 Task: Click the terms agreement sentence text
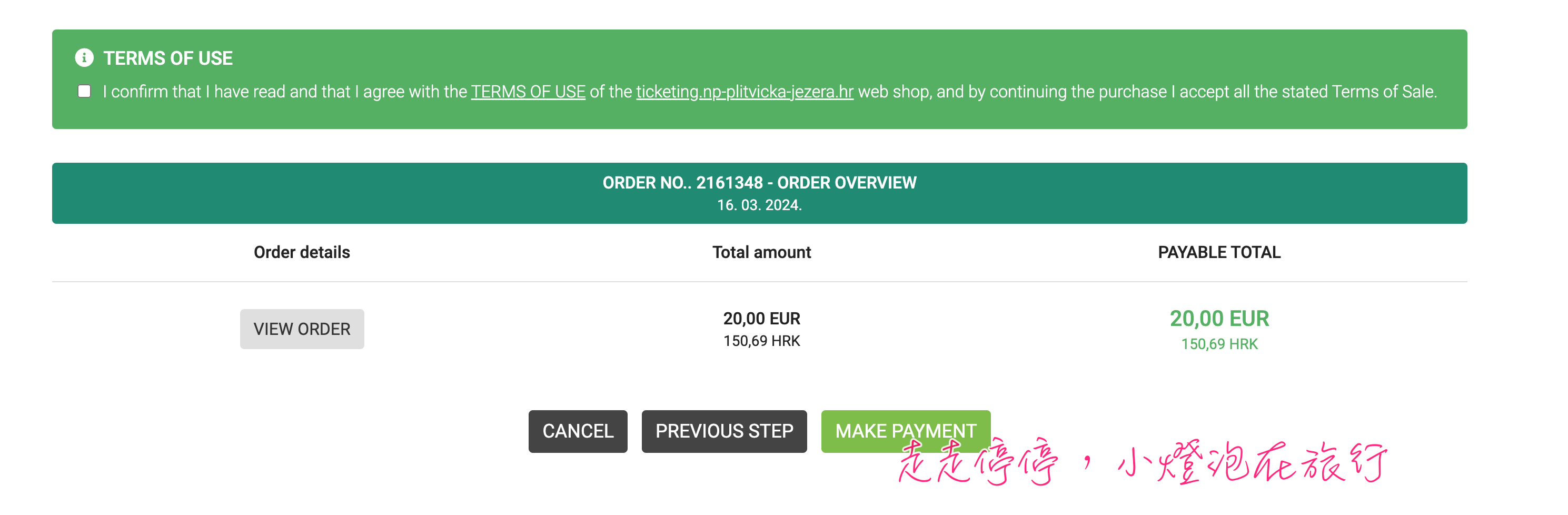coord(769,91)
